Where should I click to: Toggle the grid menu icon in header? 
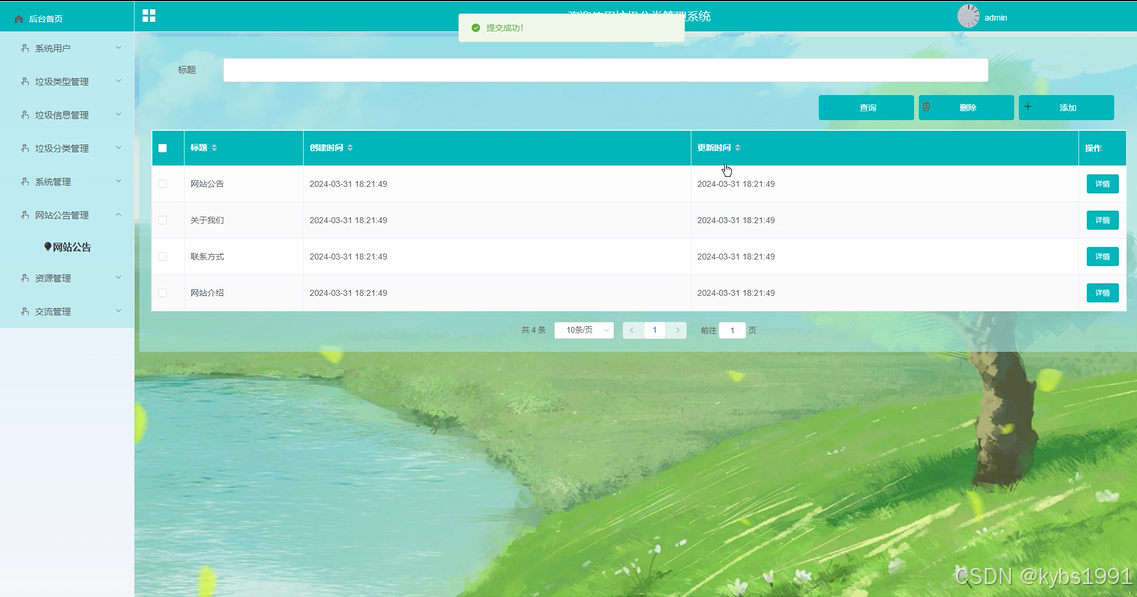tap(149, 15)
